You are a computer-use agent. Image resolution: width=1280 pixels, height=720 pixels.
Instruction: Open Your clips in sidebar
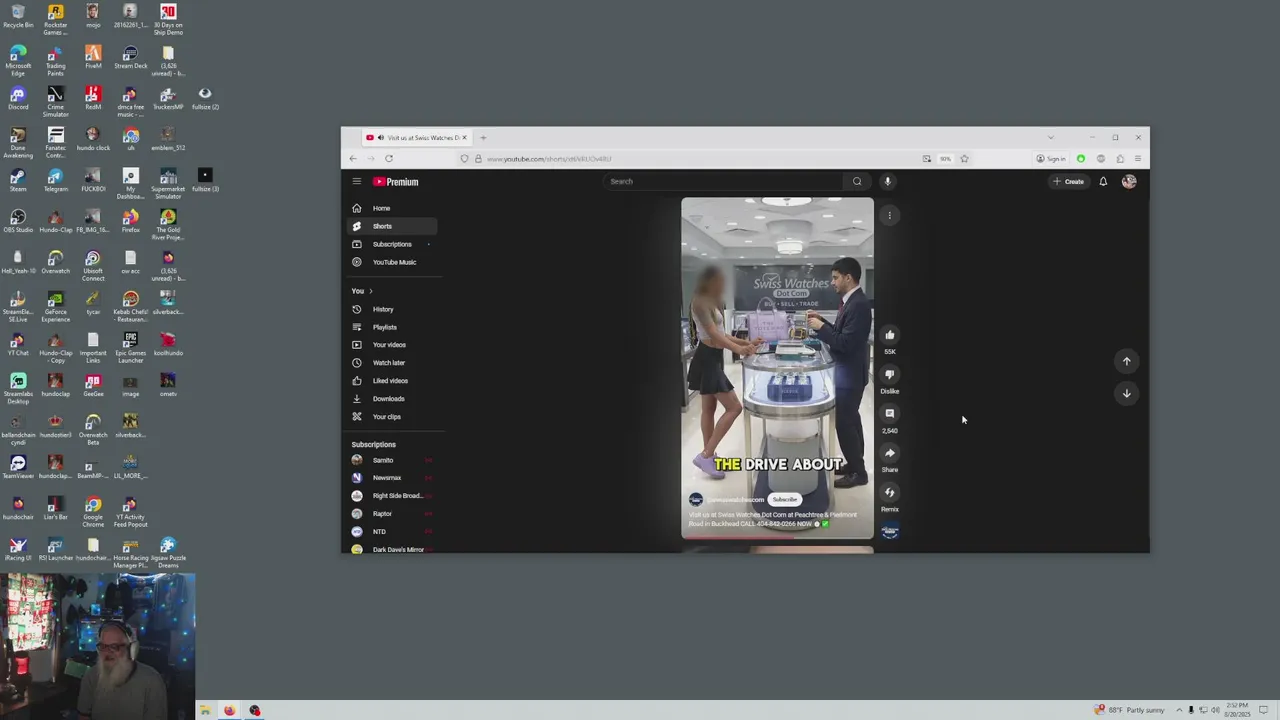(x=392, y=417)
